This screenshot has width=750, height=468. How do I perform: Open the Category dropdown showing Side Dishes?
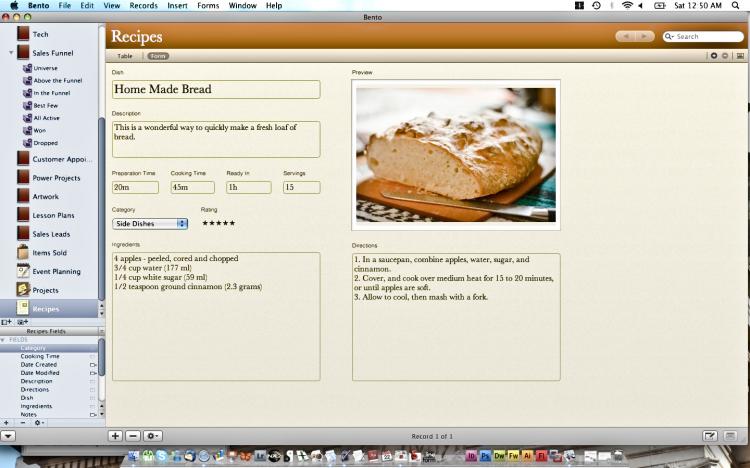coord(150,223)
